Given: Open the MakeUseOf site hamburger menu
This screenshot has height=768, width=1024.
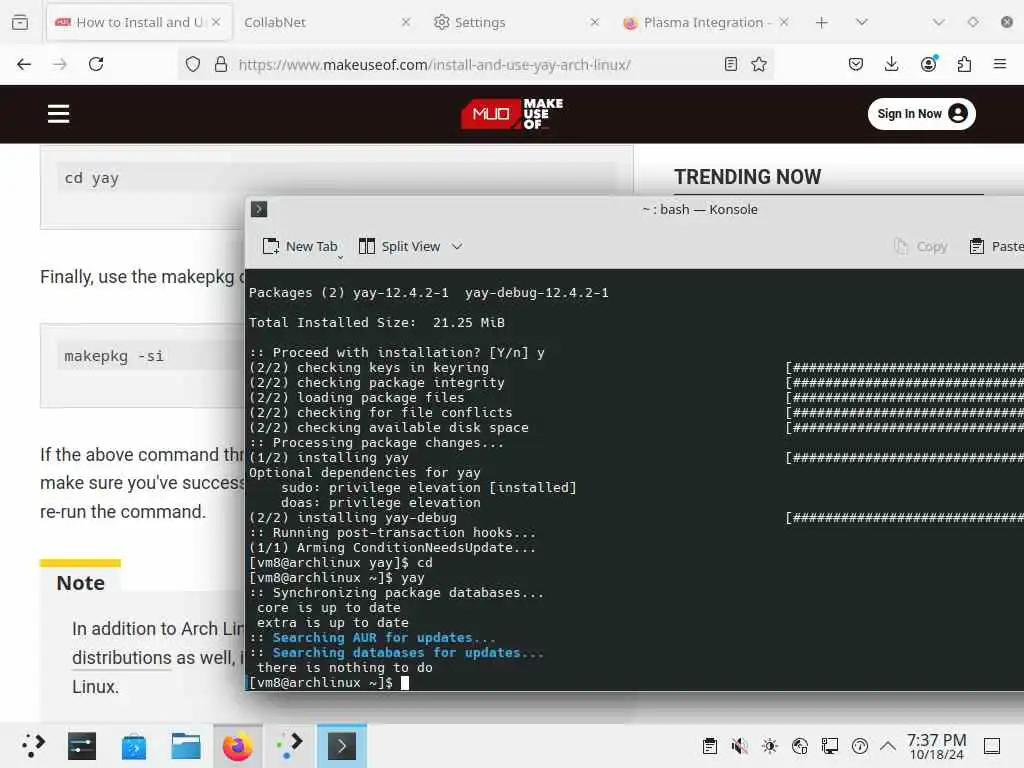Looking at the screenshot, I should click(58, 114).
